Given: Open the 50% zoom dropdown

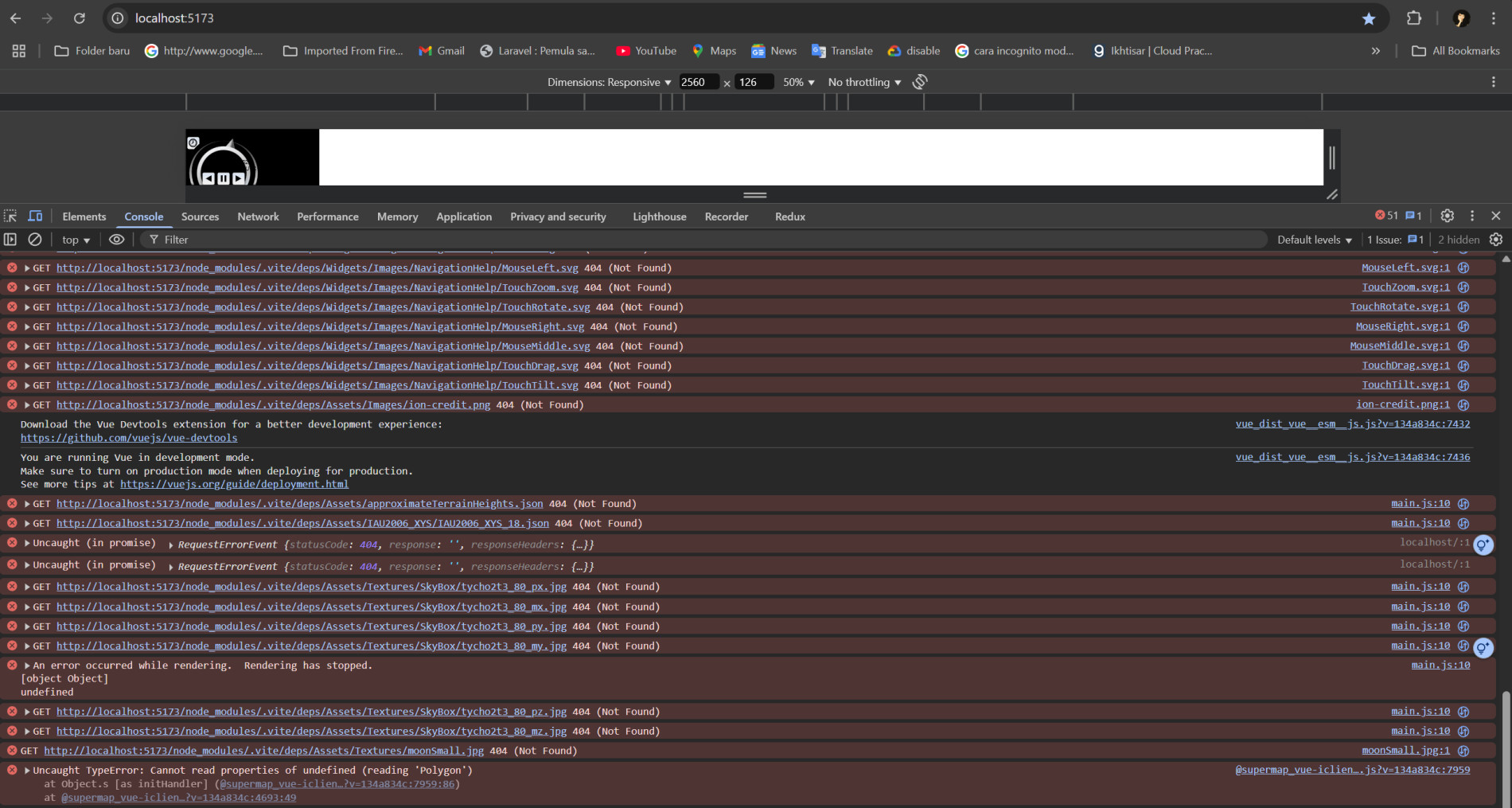Looking at the screenshot, I should point(798,82).
